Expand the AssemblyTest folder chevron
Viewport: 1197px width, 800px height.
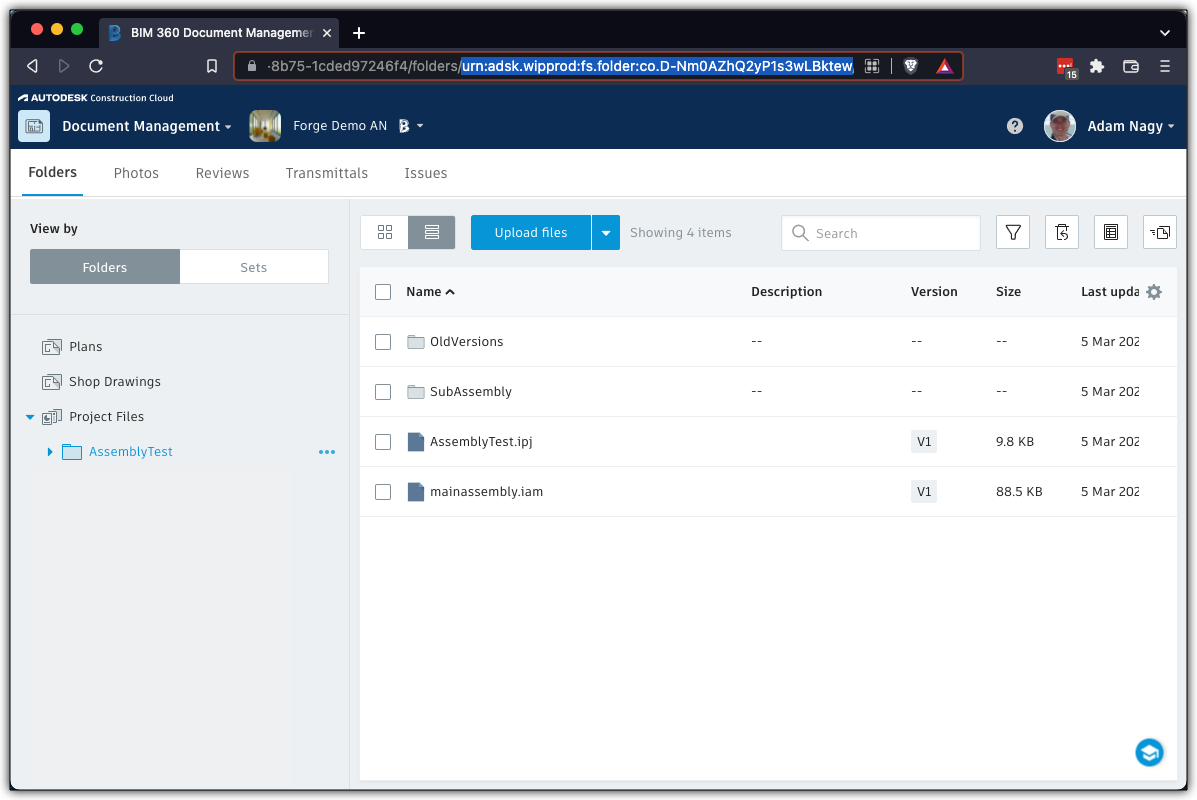50,451
